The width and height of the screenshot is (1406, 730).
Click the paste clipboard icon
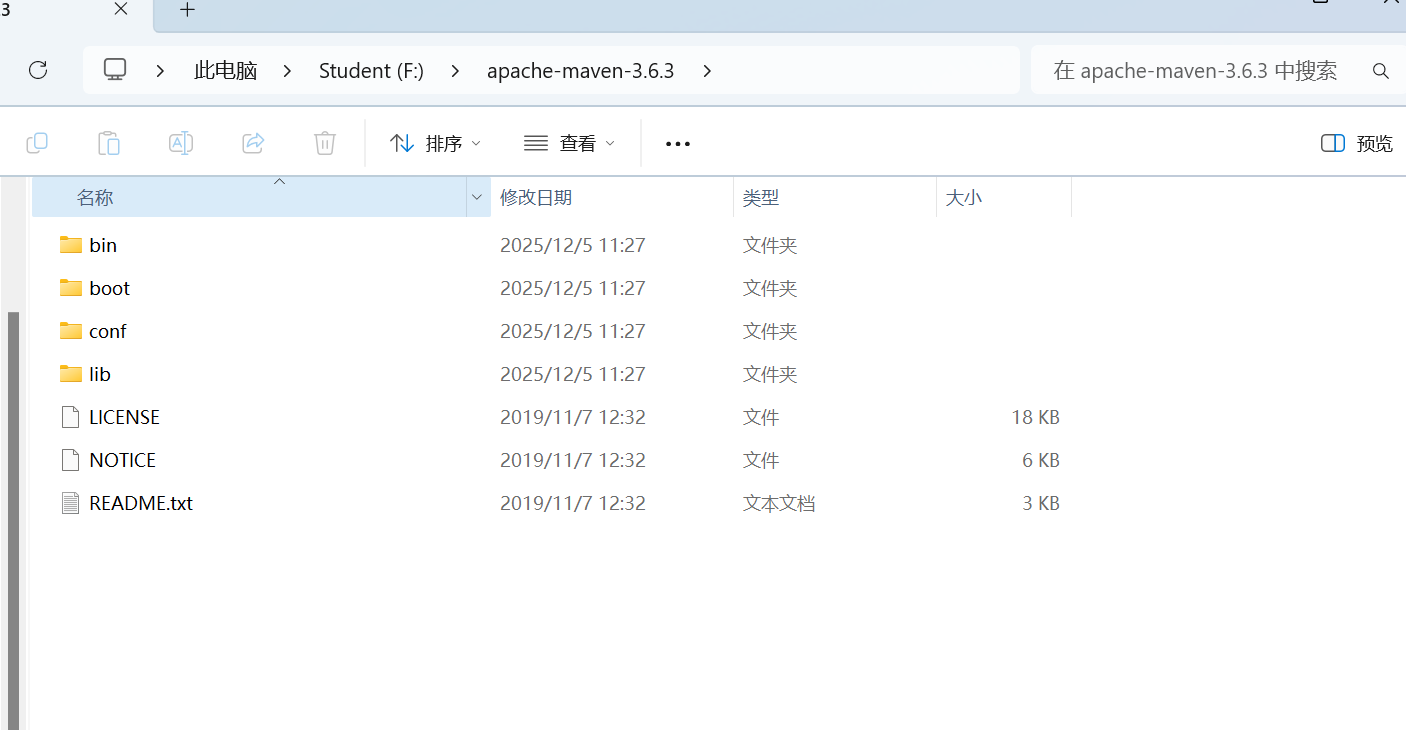pyautogui.click(x=109, y=143)
